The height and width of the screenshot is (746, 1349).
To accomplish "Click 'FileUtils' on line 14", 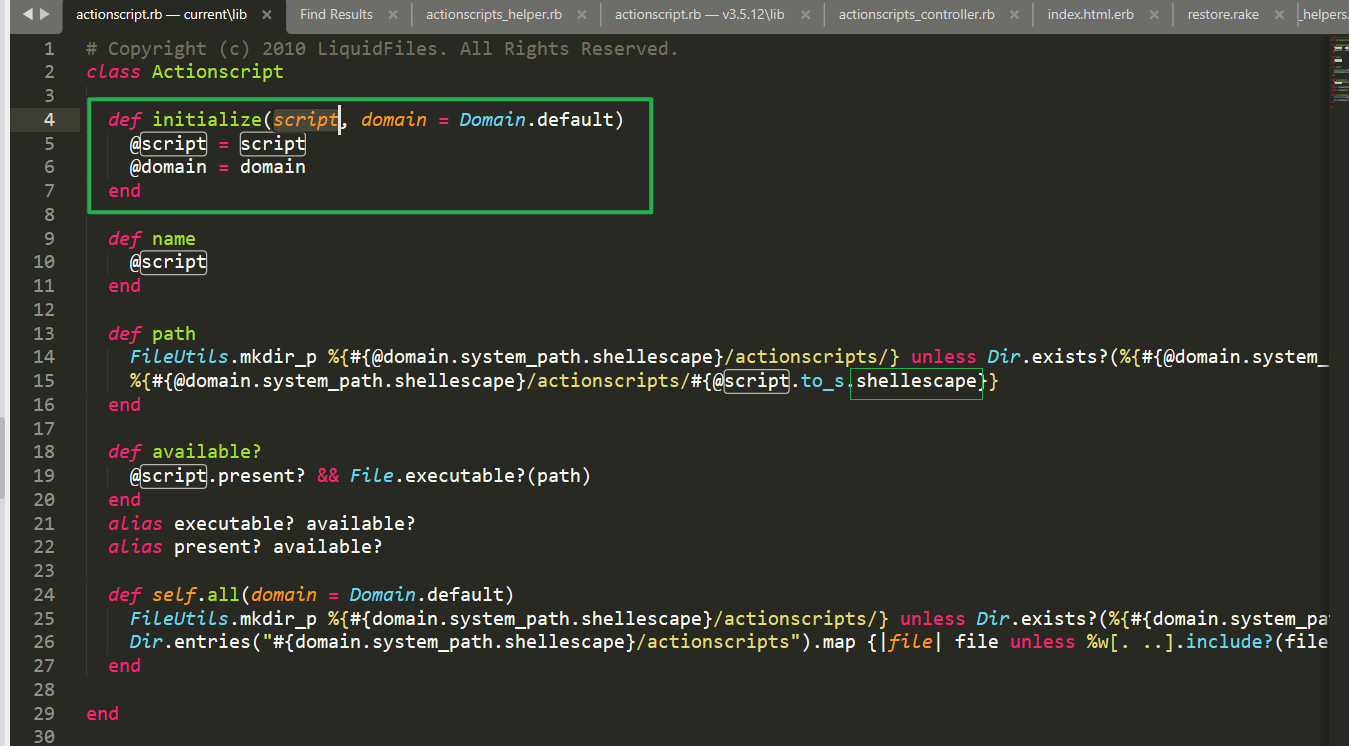I will tap(179, 357).
